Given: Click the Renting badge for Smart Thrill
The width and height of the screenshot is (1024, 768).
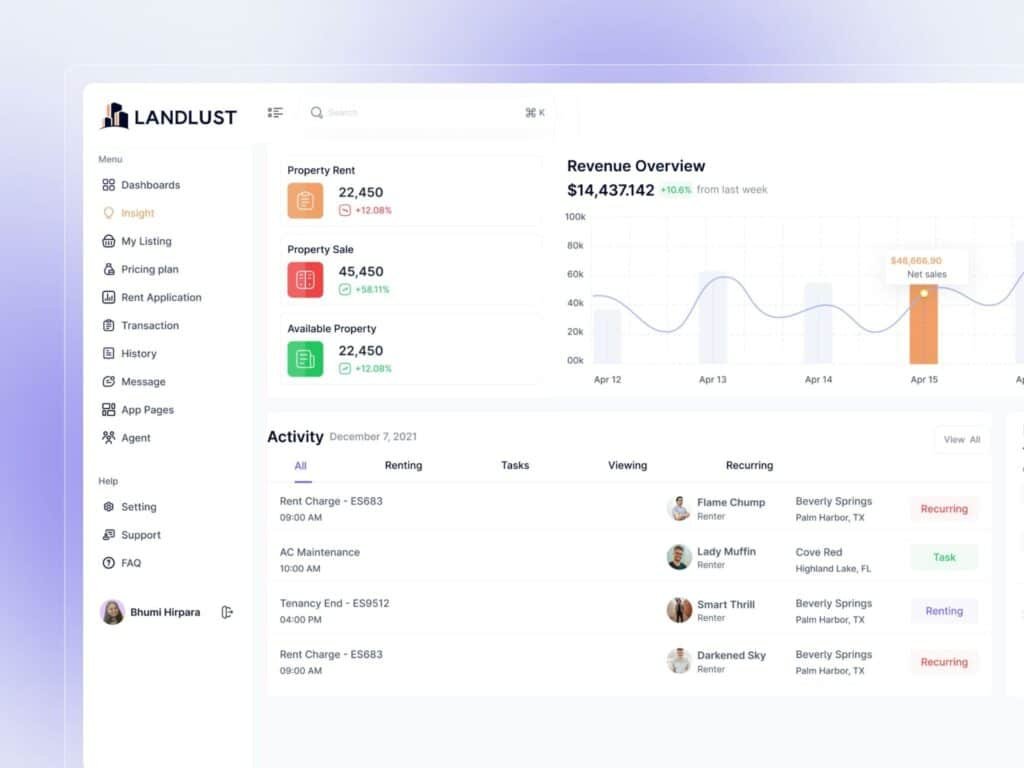Looking at the screenshot, I should (944, 611).
